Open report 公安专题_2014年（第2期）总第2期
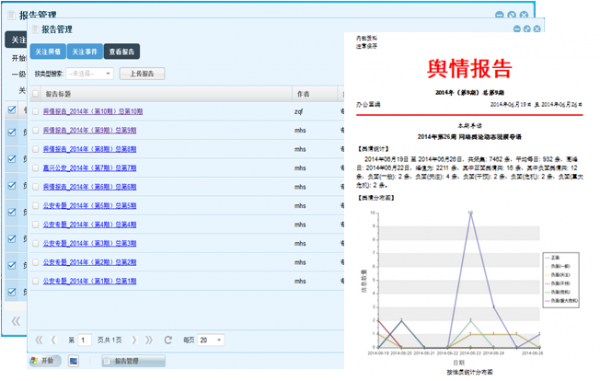This screenshot has height=381, width=600. tap(90, 262)
